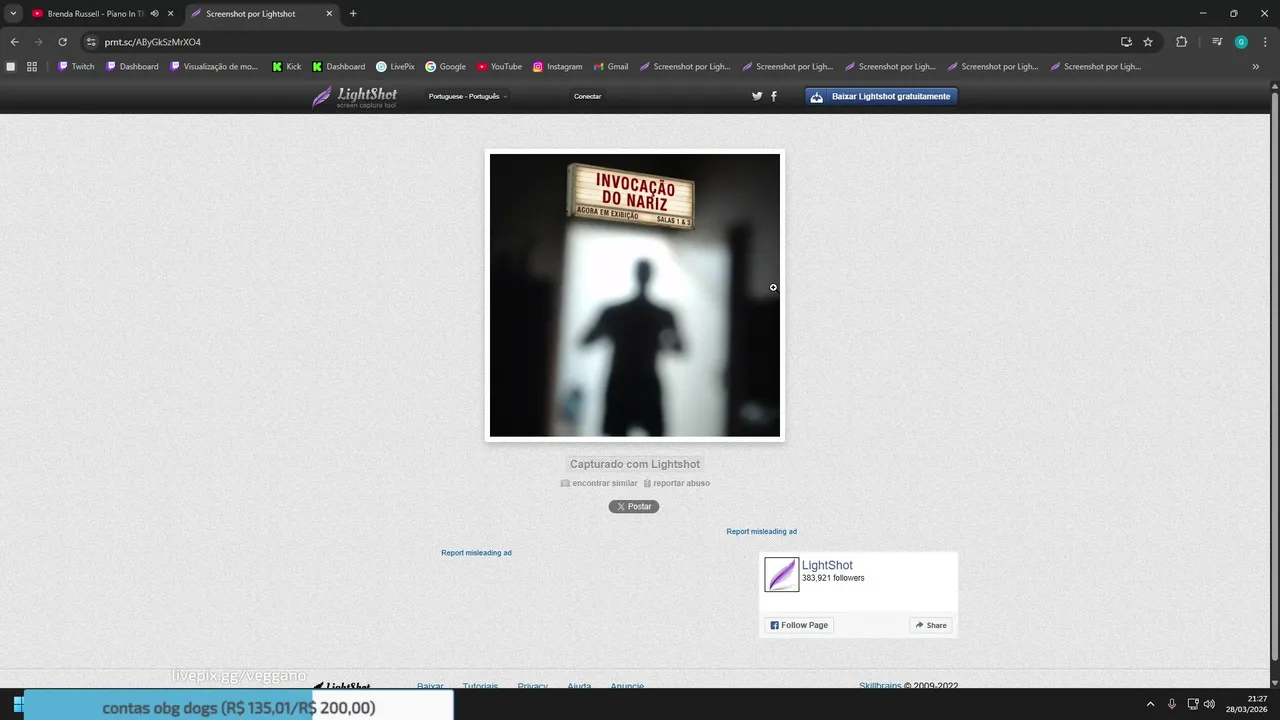
Task: Click the X Postar button
Action: [634, 507]
